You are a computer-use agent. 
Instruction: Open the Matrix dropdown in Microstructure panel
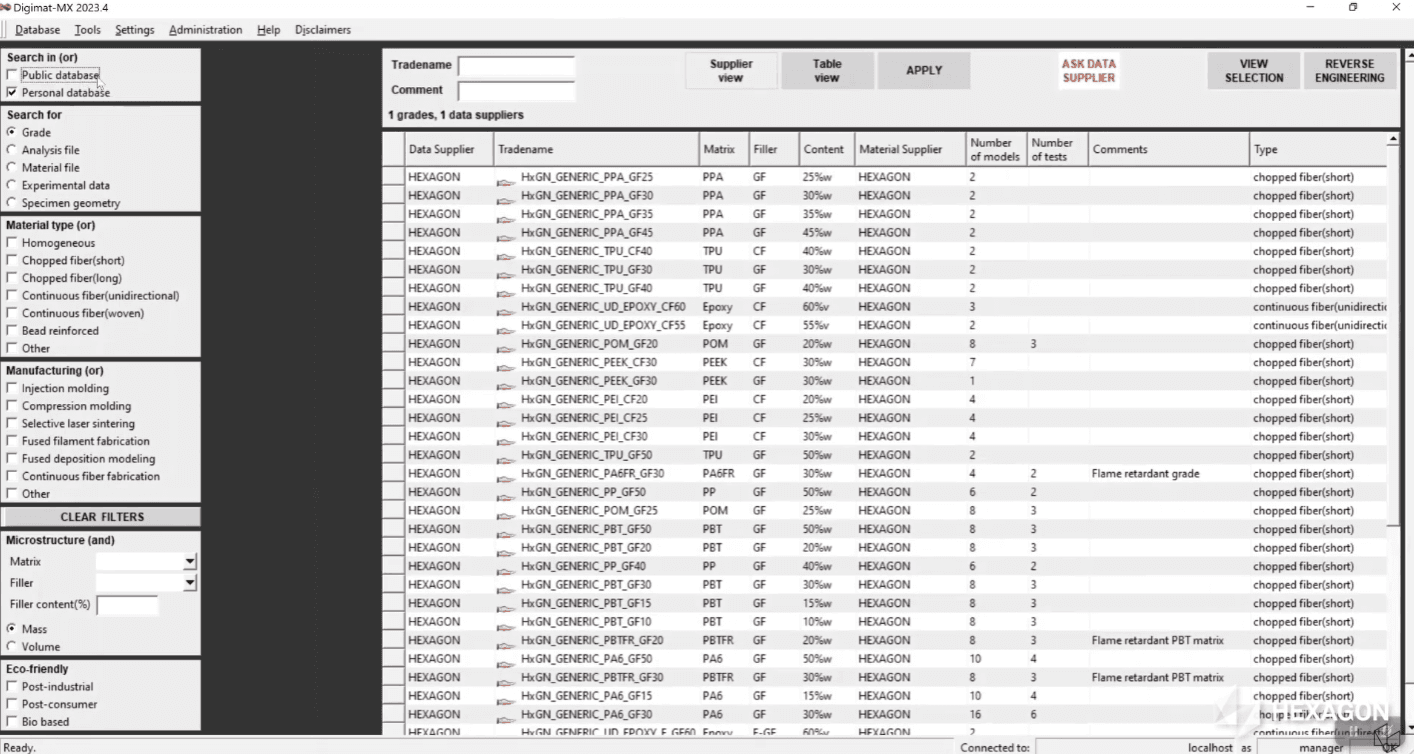tap(188, 561)
